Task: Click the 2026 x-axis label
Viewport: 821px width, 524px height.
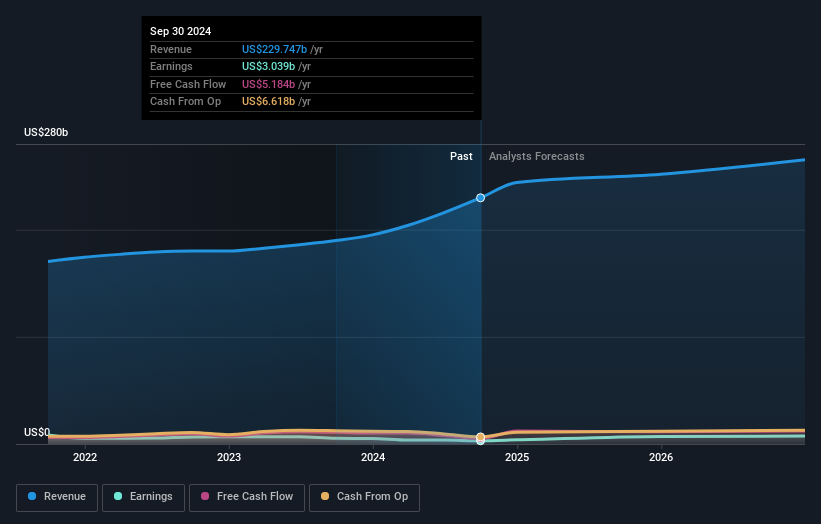Action: click(x=661, y=457)
